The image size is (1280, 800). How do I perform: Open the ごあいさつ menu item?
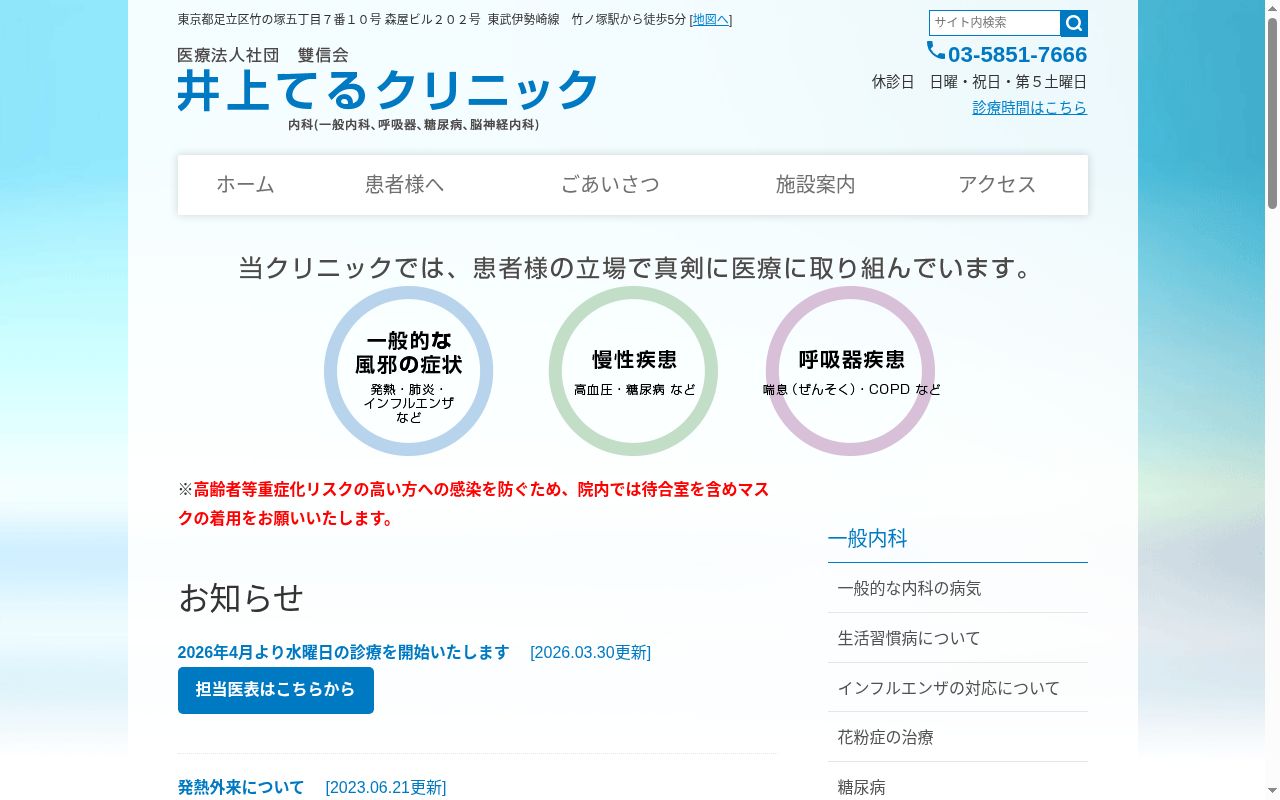610,184
